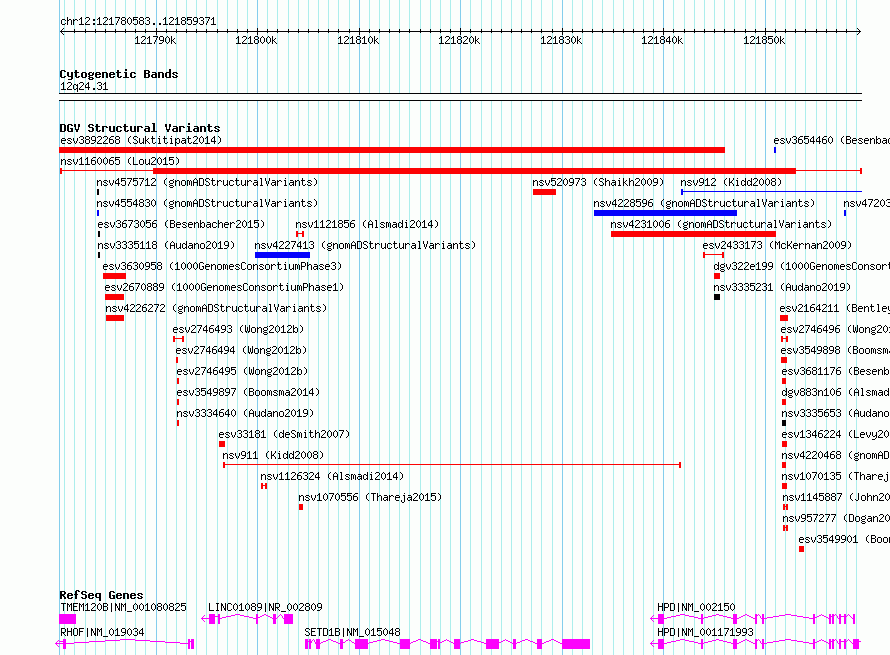Screen dimensions: 890x655
Task: Click nsv4227413 gnomAD variant label
Action: pyautogui.click(x=365, y=245)
